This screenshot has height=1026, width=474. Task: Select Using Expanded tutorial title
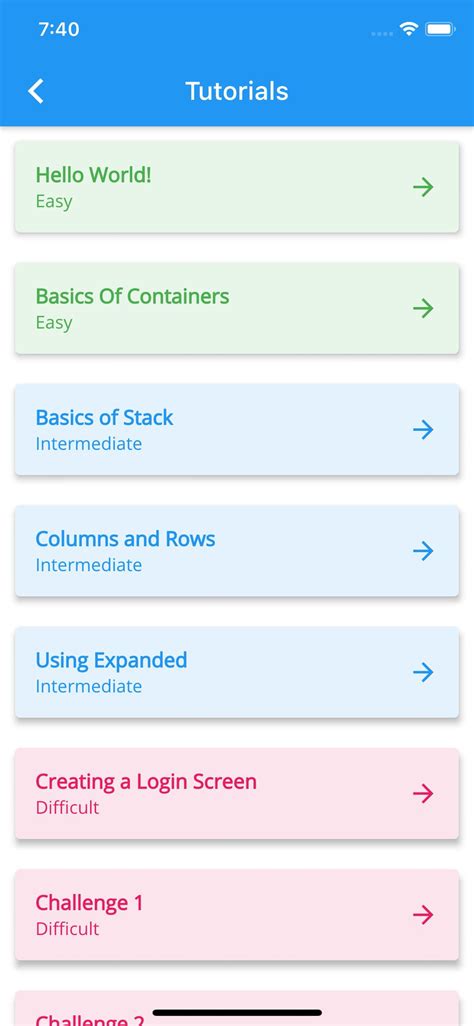pyautogui.click(x=111, y=660)
